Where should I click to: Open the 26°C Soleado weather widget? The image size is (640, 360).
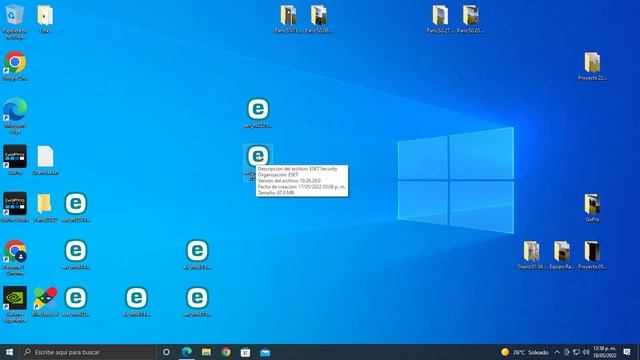pyautogui.click(x=525, y=352)
